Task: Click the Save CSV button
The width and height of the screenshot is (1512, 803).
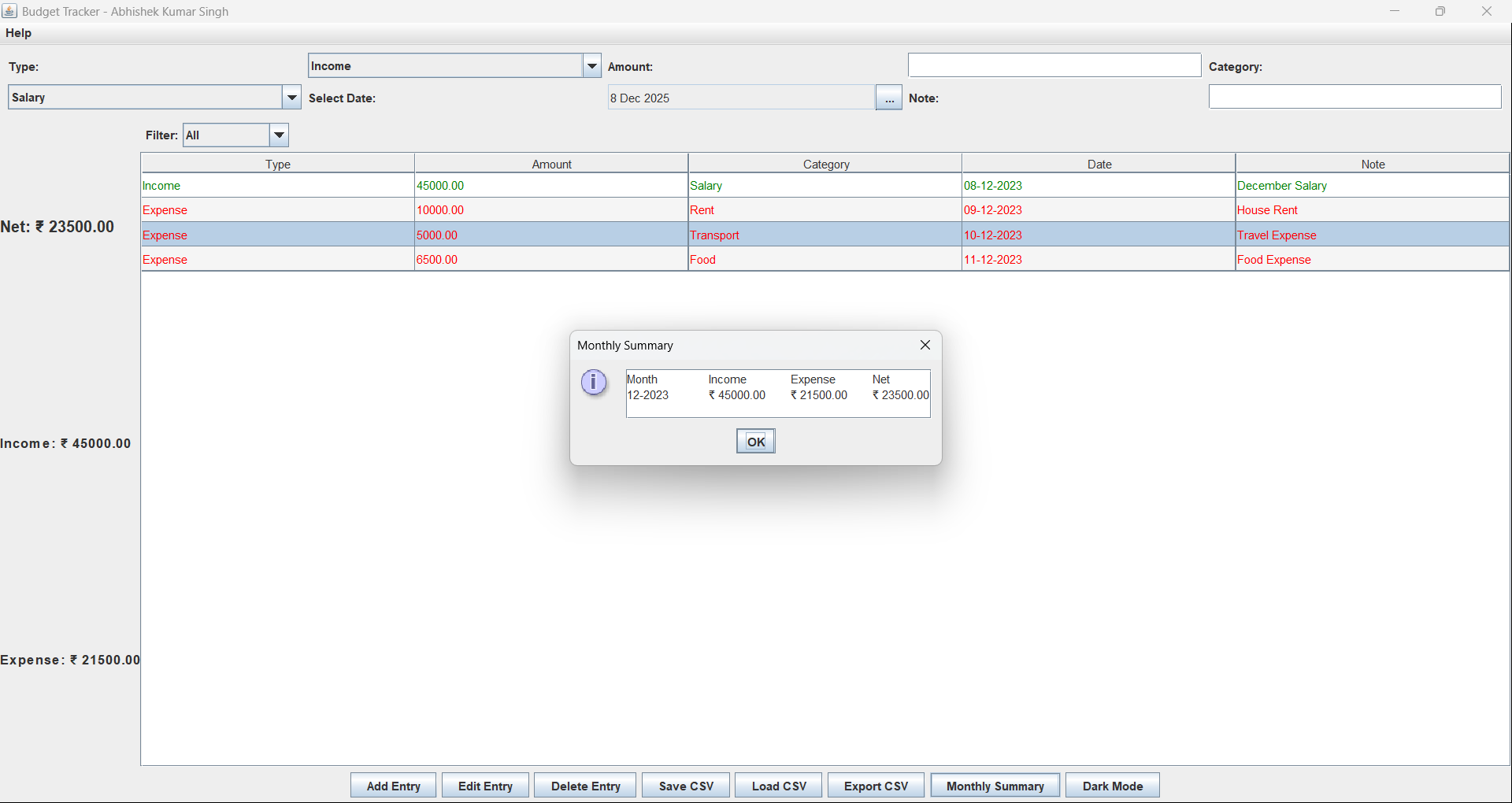Action: click(x=686, y=786)
